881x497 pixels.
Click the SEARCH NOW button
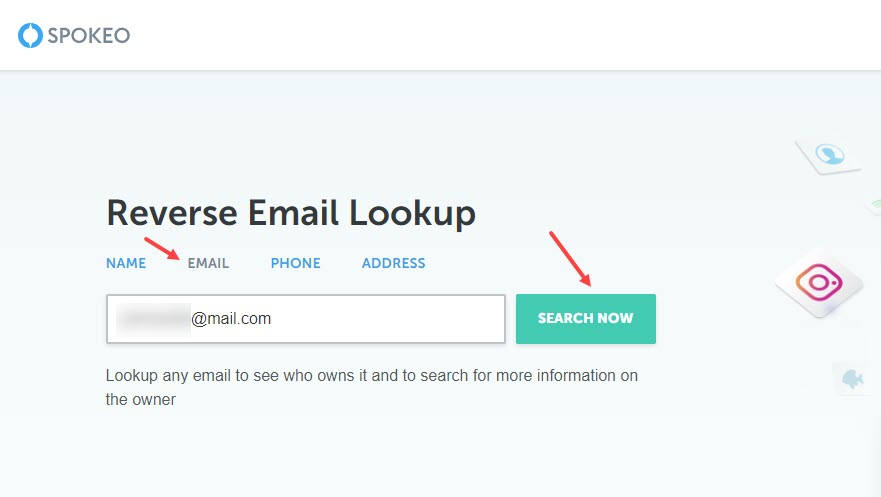click(x=585, y=318)
